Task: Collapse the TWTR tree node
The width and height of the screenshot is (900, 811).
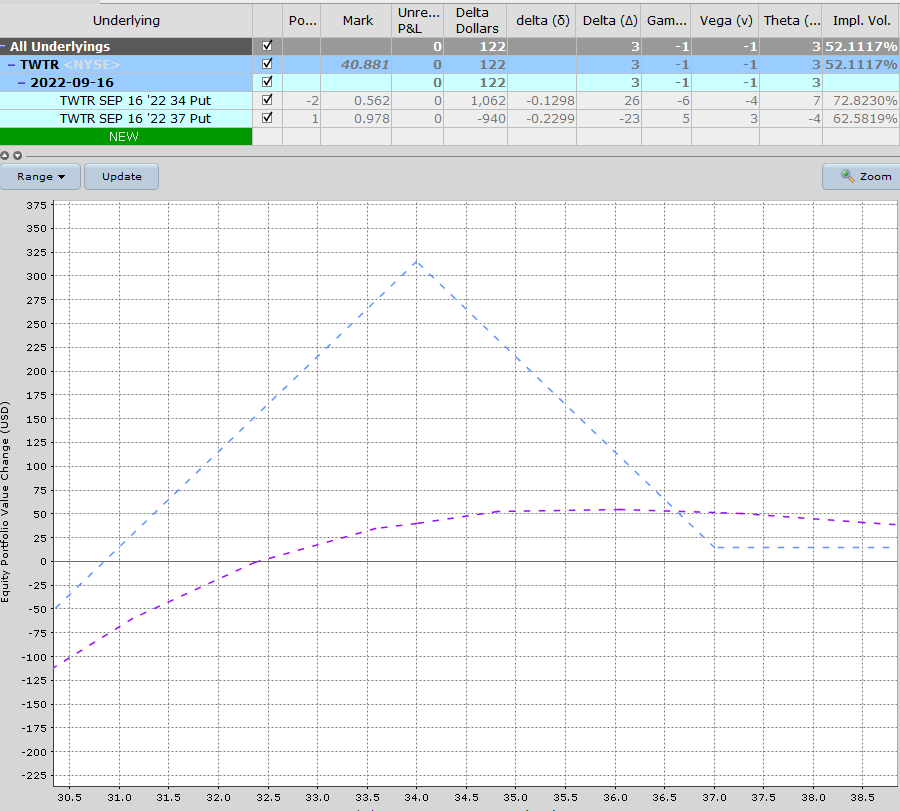Action: (9, 64)
